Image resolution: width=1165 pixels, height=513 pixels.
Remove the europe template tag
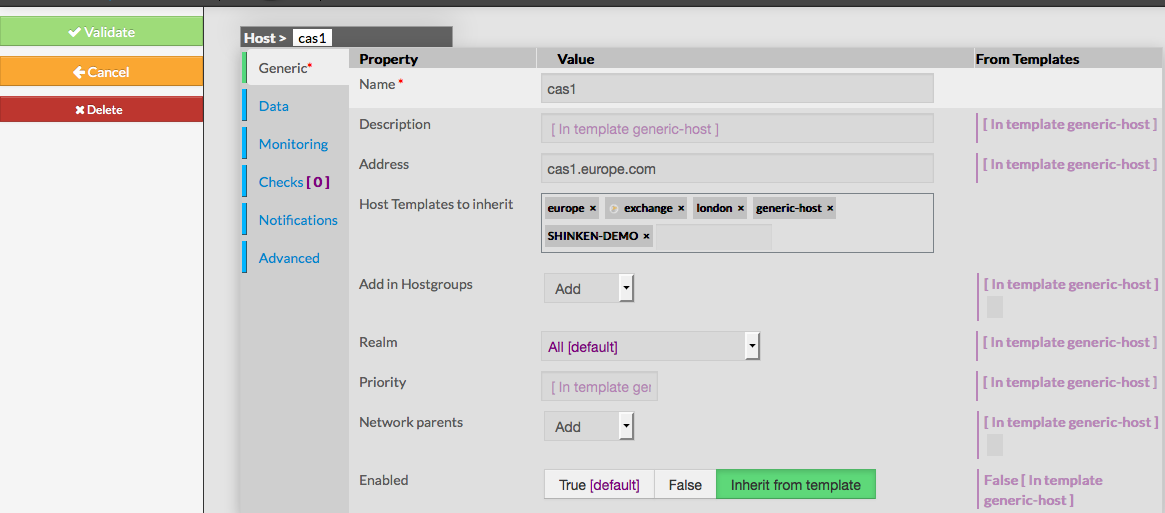point(593,209)
